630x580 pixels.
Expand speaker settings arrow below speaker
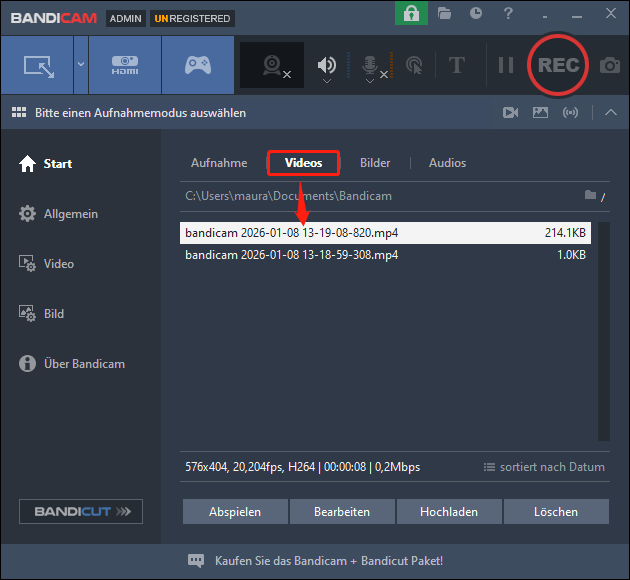coord(327,82)
